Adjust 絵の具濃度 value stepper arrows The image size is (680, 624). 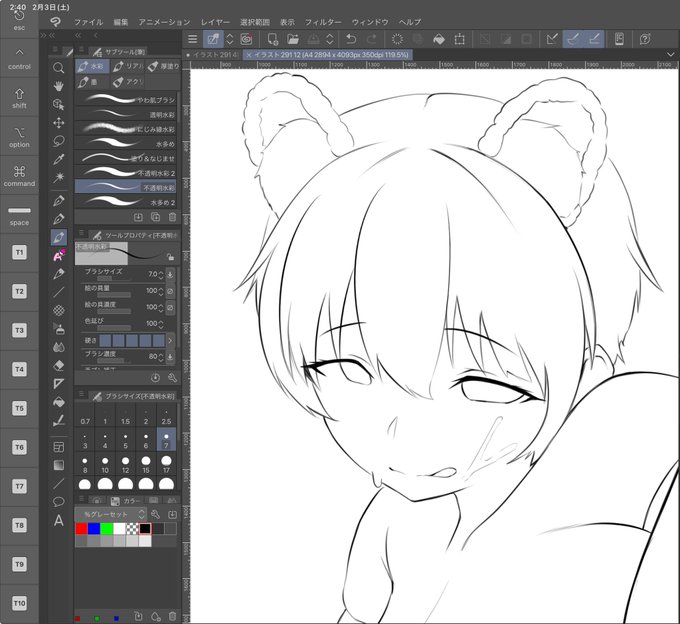pos(161,307)
